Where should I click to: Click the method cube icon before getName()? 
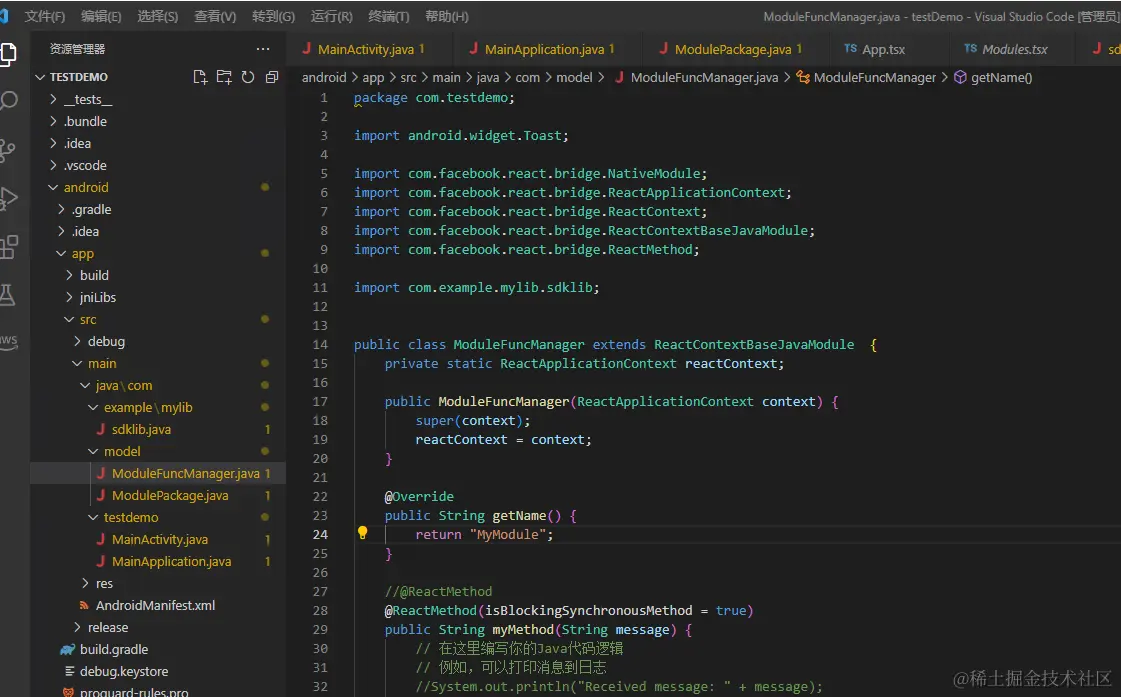pos(961,77)
